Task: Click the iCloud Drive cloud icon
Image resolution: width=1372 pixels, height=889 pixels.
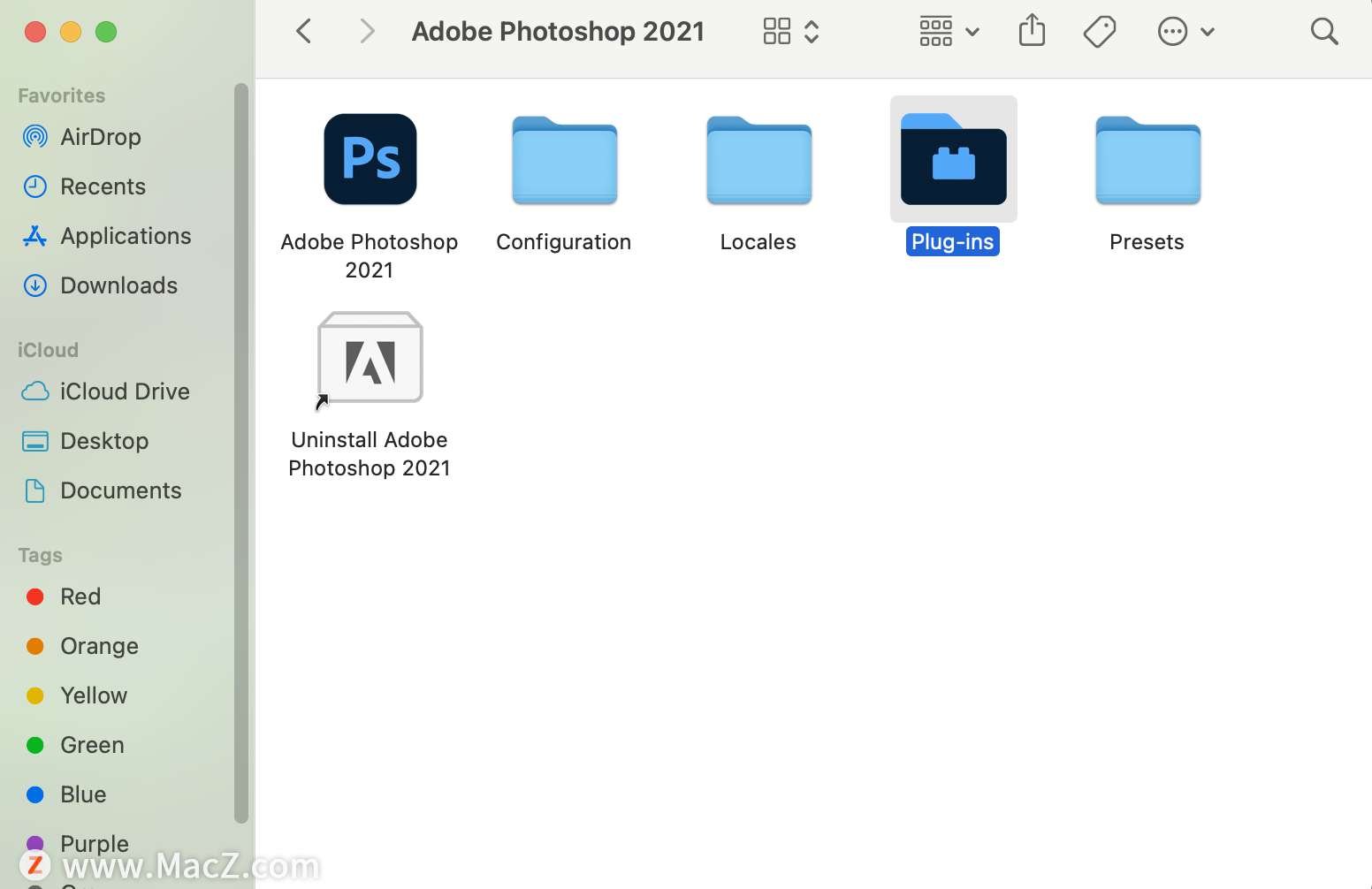Action: (x=35, y=391)
